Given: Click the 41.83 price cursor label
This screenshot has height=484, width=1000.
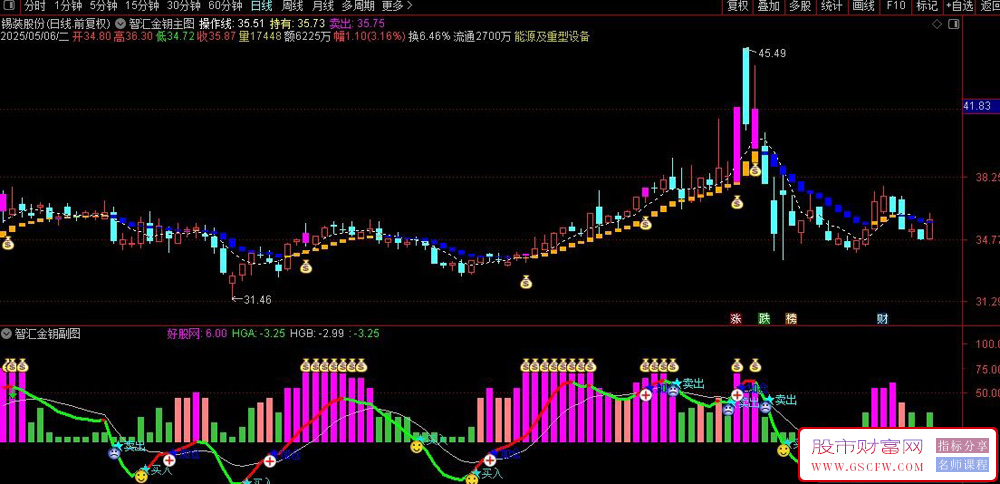Looking at the screenshot, I should click(x=980, y=106).
